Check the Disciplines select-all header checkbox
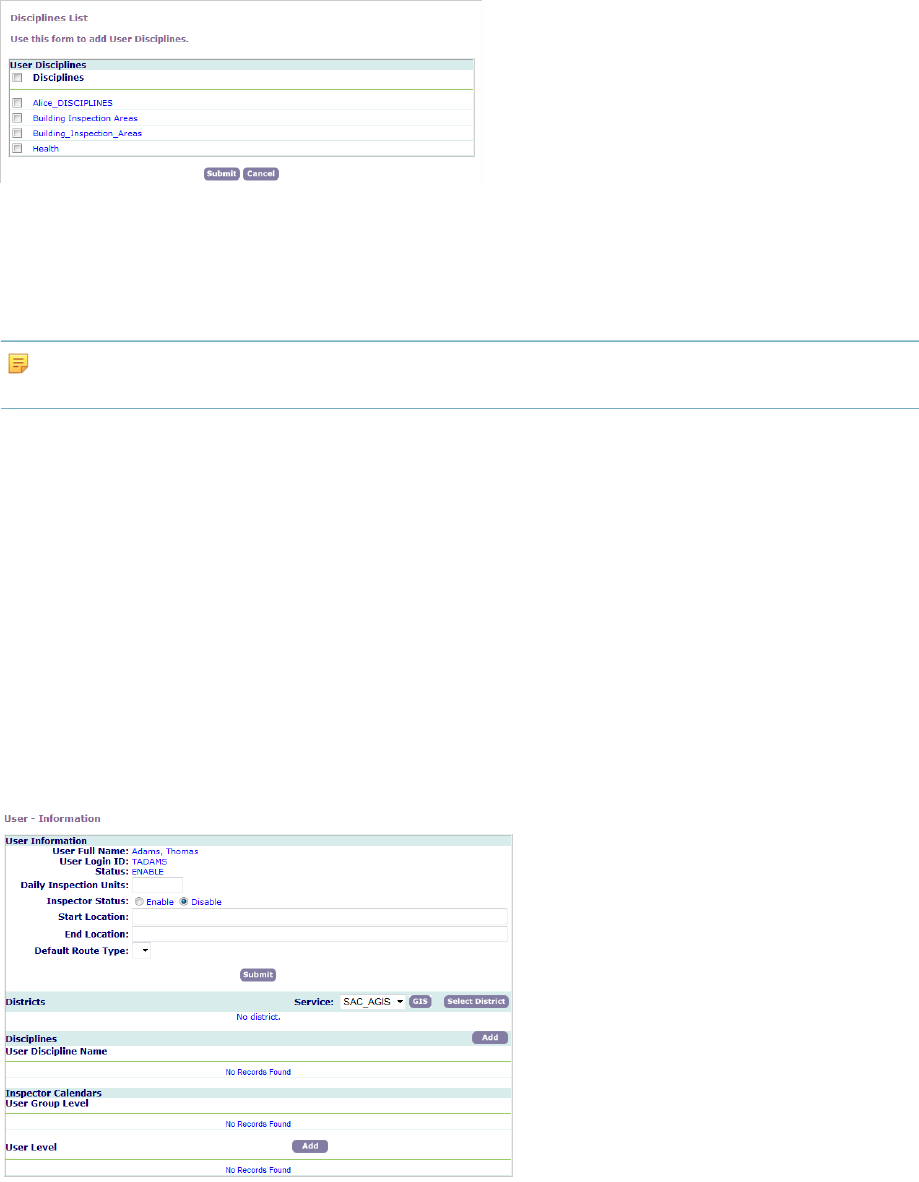 [x=17, y=78]
